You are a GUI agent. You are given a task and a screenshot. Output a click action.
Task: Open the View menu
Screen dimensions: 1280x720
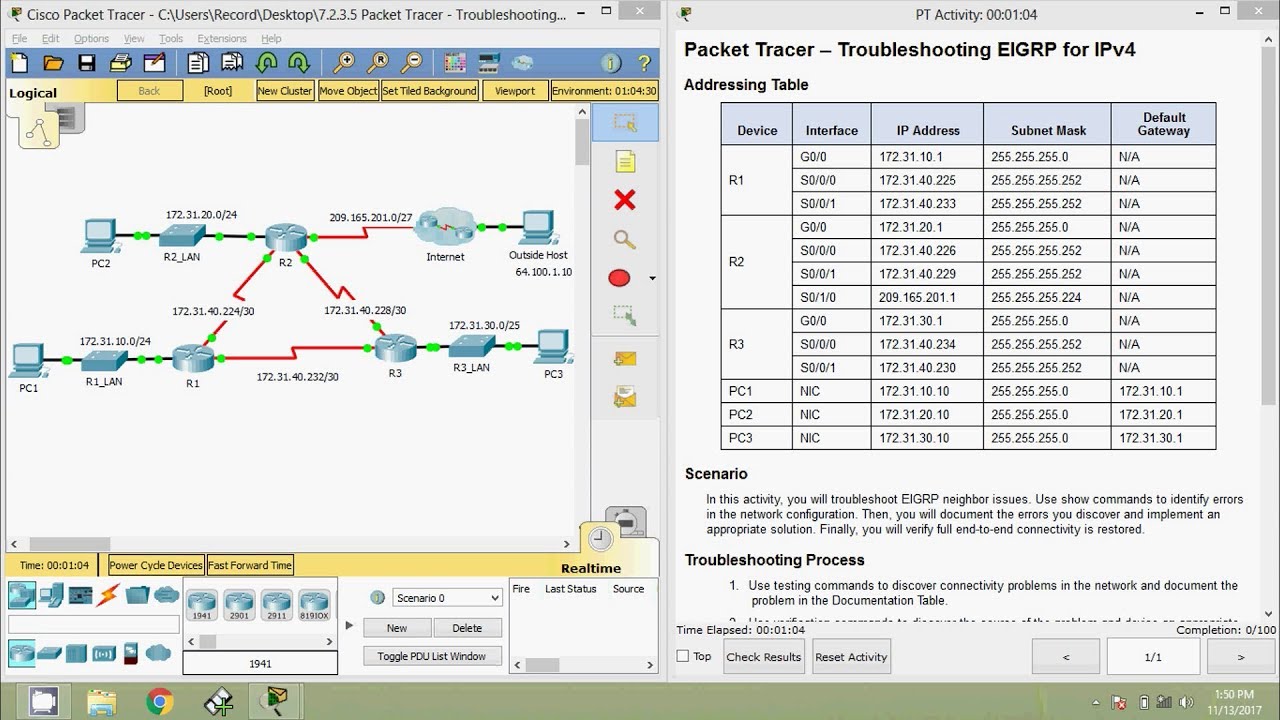pyautogui.click(x=134, y=39)
